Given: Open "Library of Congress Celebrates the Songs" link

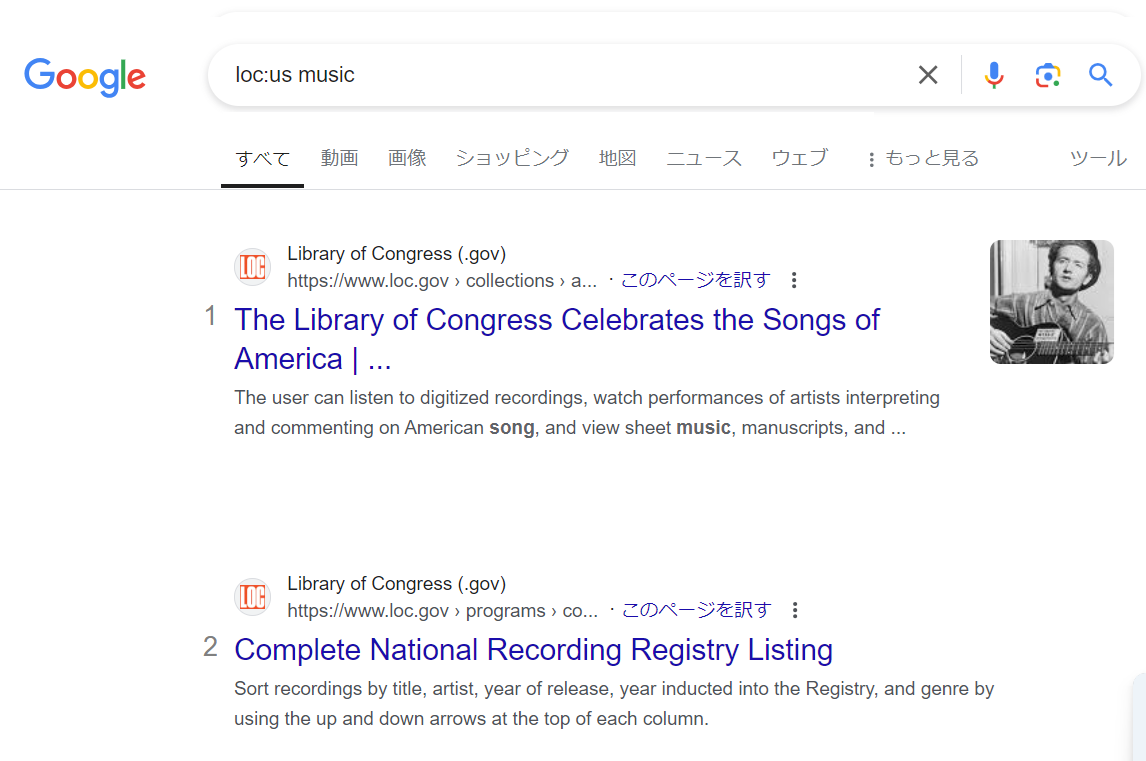Looking at the screenshot, I should (x=557, y=339).
